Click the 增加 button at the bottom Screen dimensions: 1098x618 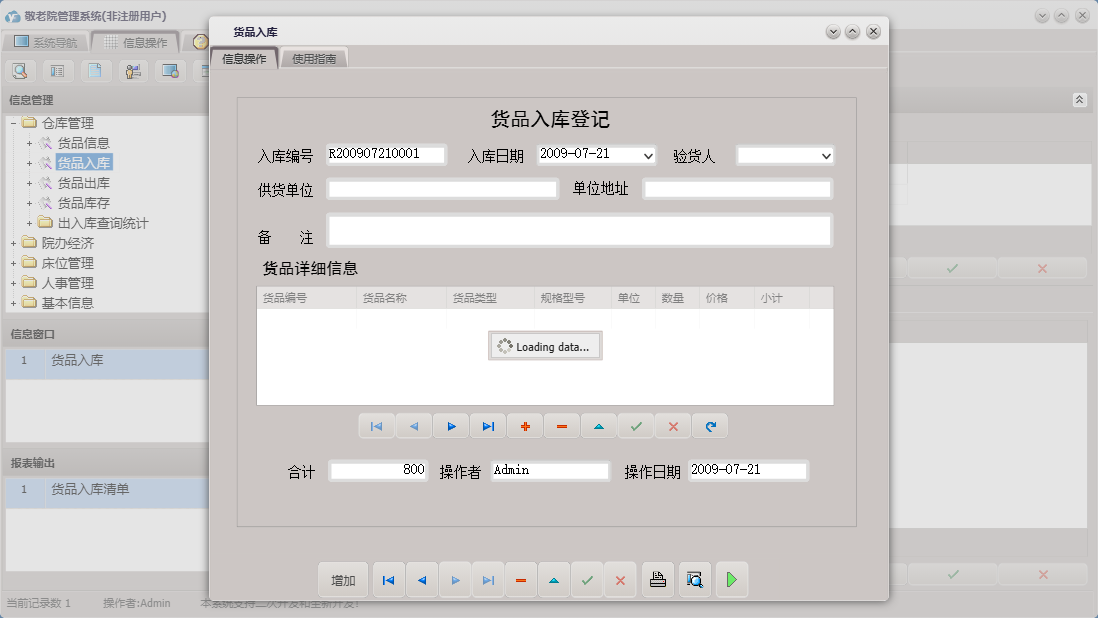[343, 579]
